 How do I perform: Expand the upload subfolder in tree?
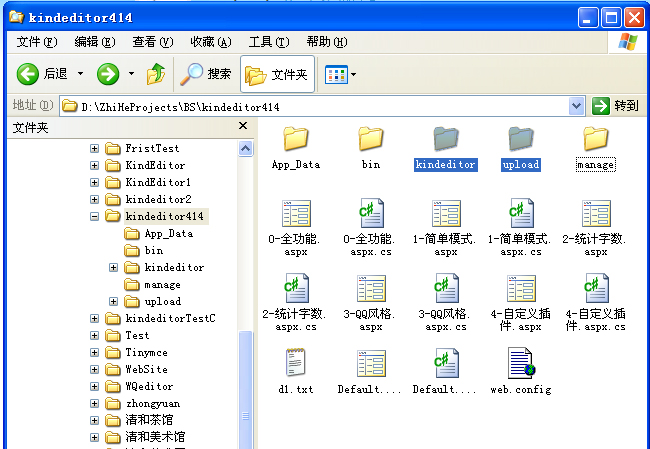coord(113,301)
